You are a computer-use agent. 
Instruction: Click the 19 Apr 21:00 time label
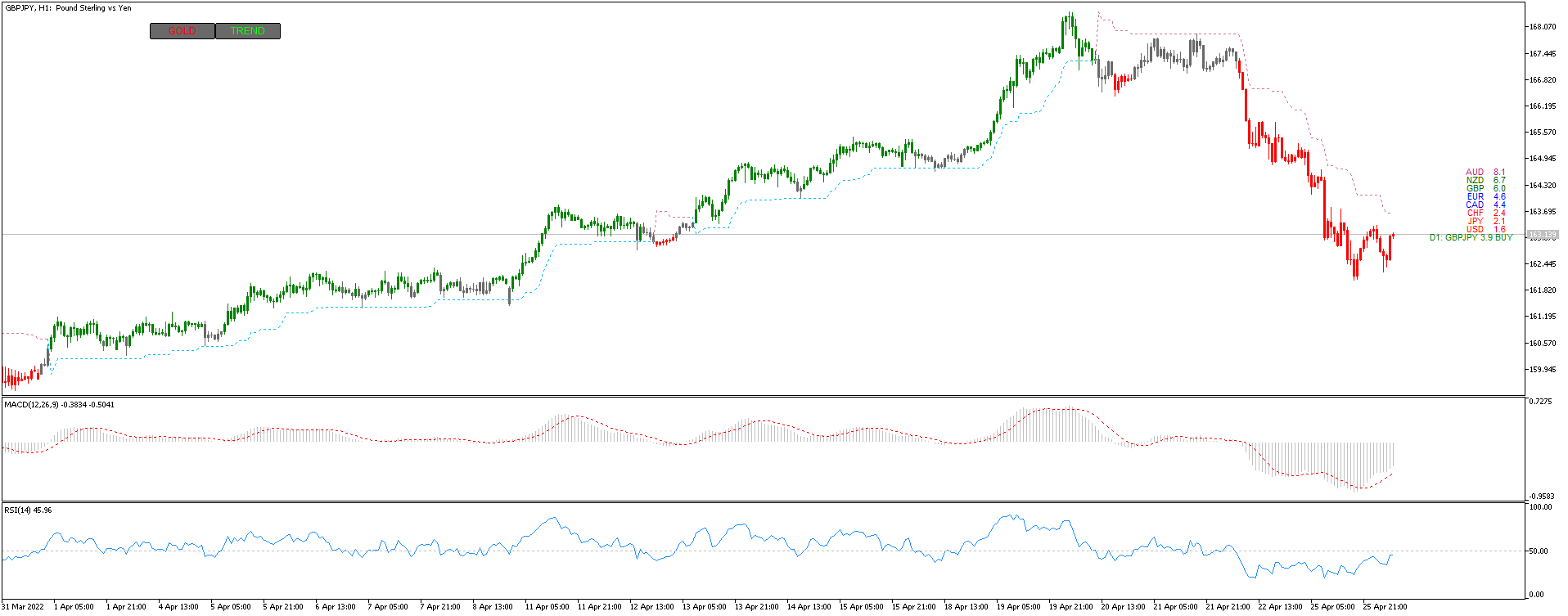pyautogui.click(x=1071, y=607)
